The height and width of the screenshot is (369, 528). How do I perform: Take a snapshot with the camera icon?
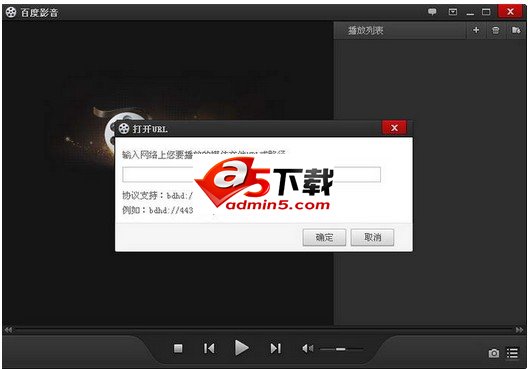[494, 353]
